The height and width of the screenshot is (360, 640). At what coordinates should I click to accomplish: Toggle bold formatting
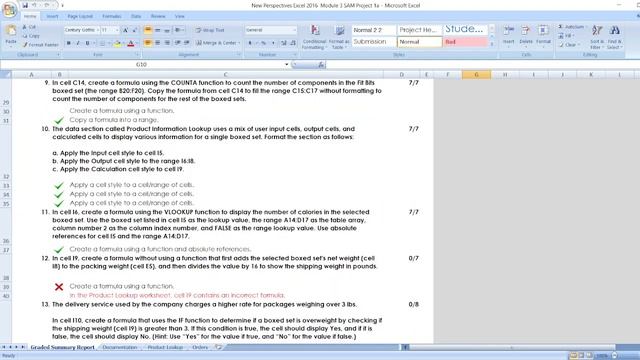click(x=69, y=43)
